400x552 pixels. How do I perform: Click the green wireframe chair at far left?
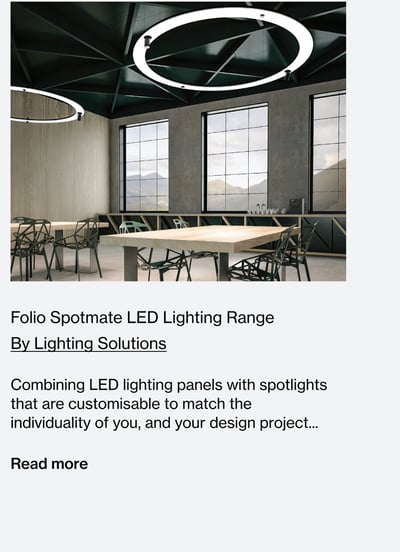pyautogui.click(x=29, y=246)
